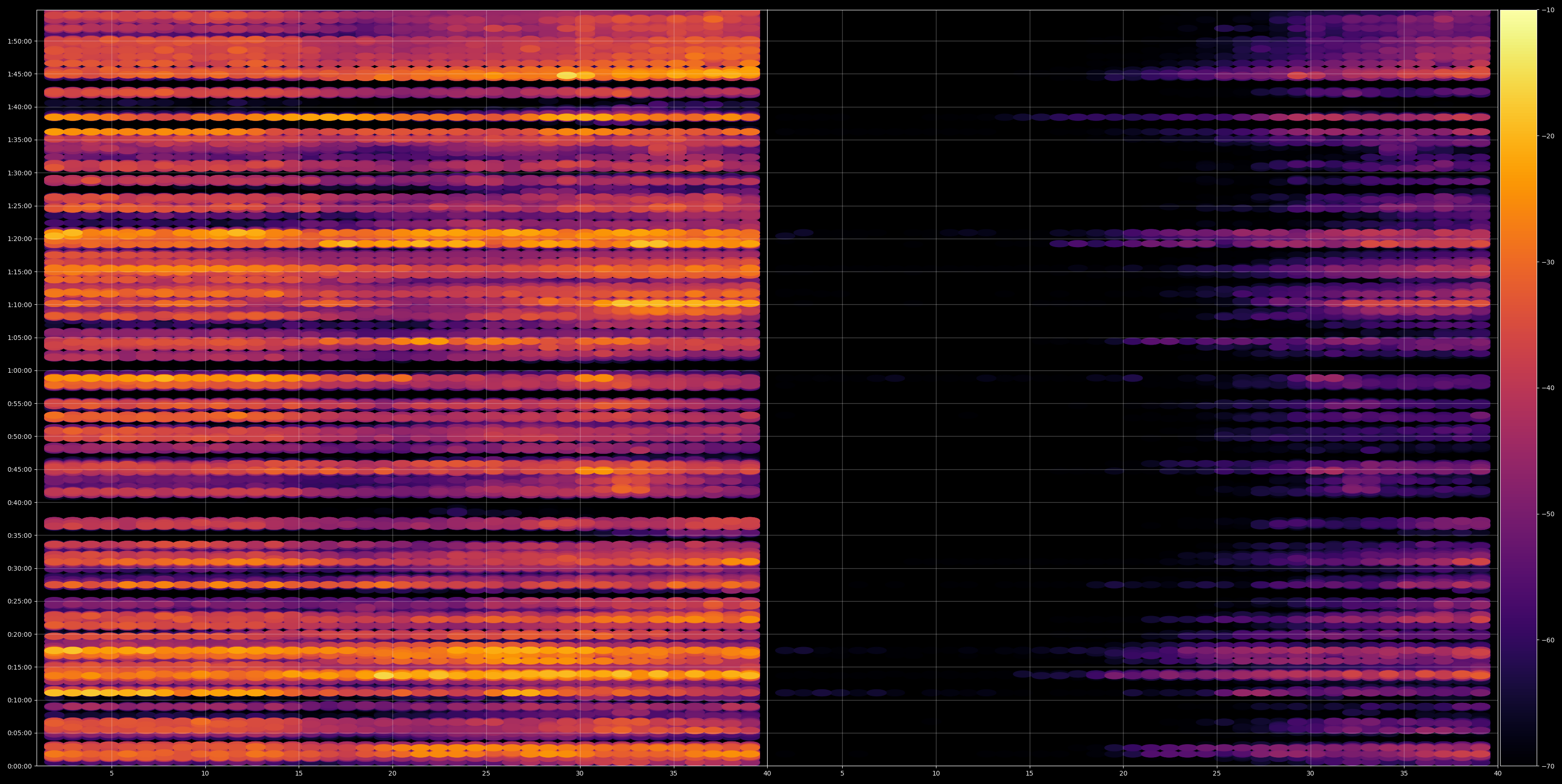Click x-axis label 25 under the left heatmap
The height and width of the screenshot is (784, 1562).
(486, 774)
